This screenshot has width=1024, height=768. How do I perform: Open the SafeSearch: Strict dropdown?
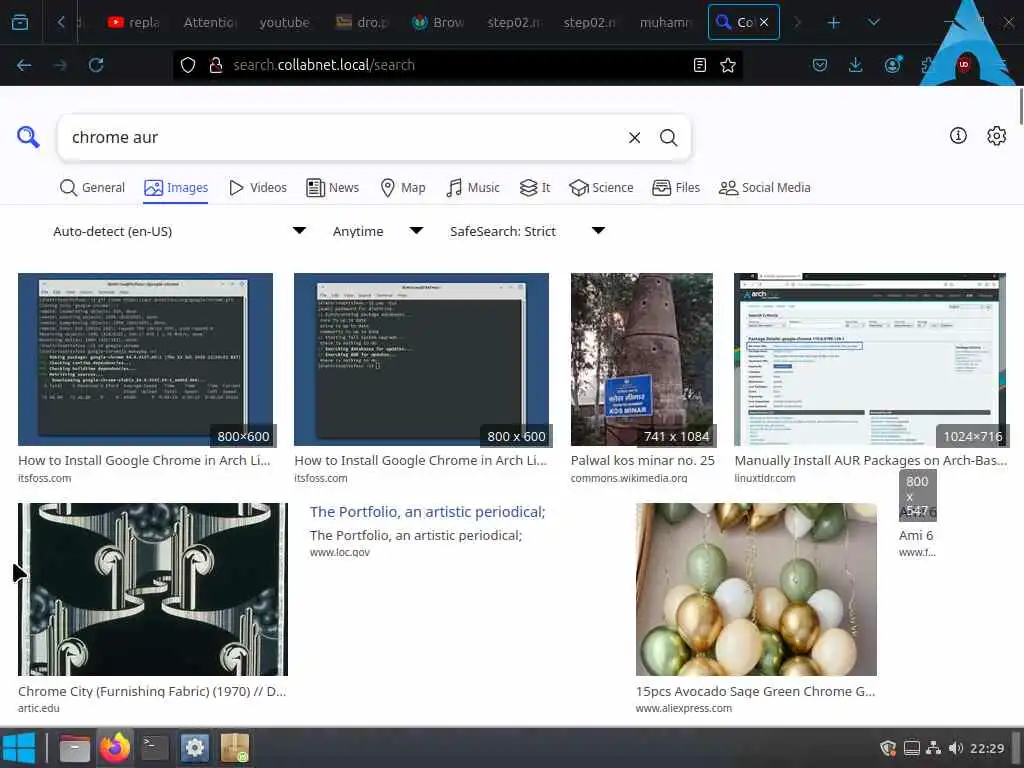528,231
